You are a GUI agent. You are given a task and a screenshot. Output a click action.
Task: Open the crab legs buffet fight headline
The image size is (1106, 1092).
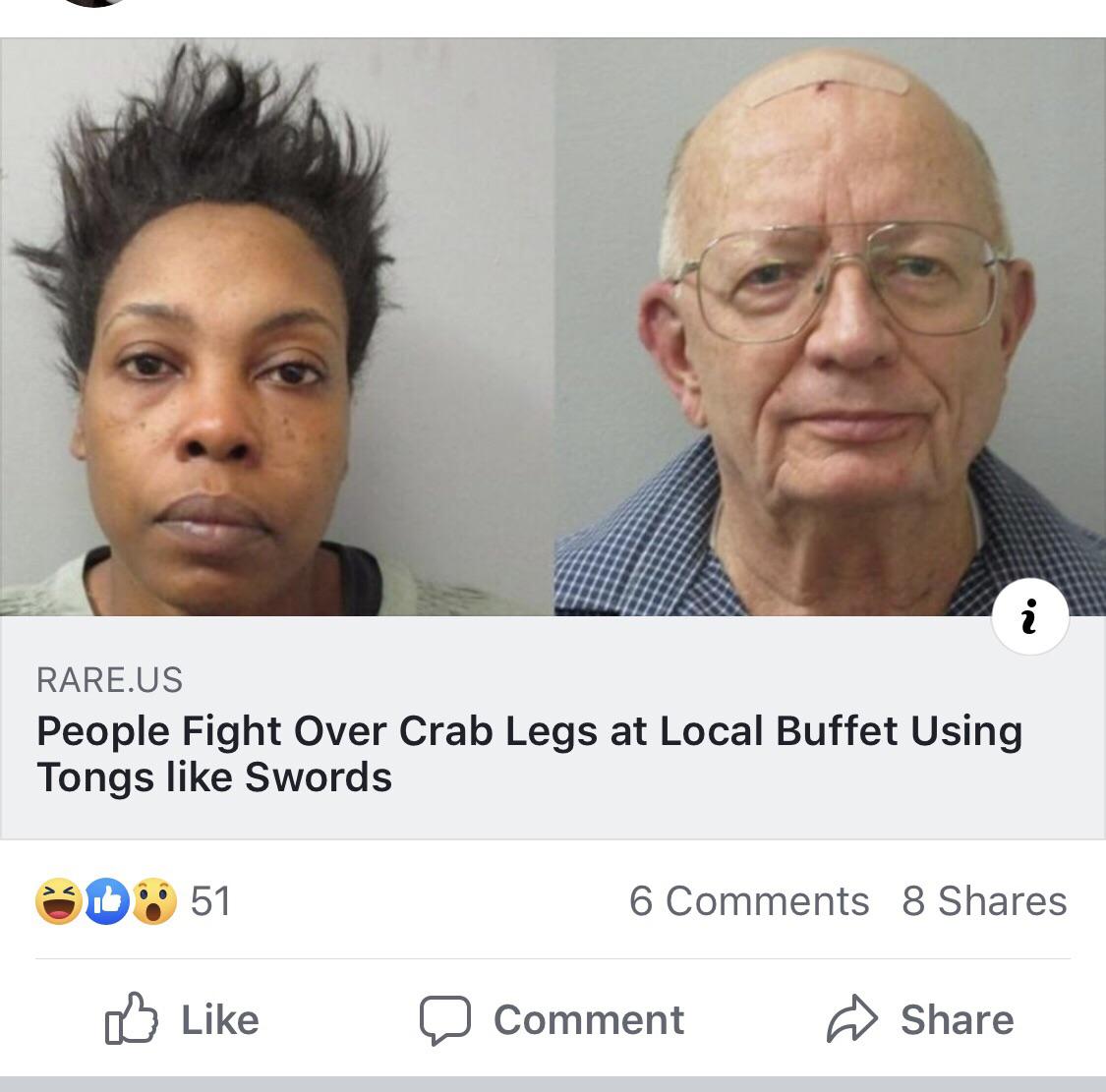click(530, 754)
